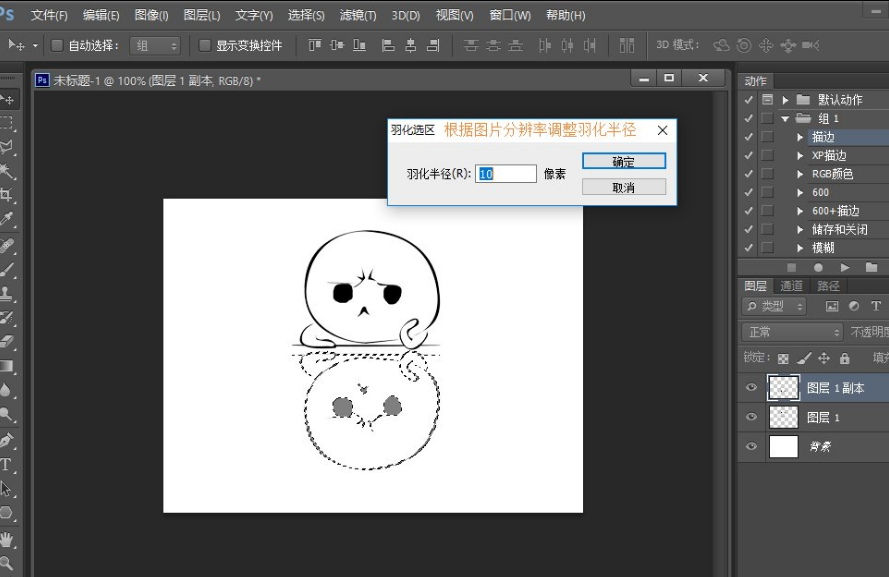
Task: Open the 滤镜(T) menu
Action: (358, 15)
